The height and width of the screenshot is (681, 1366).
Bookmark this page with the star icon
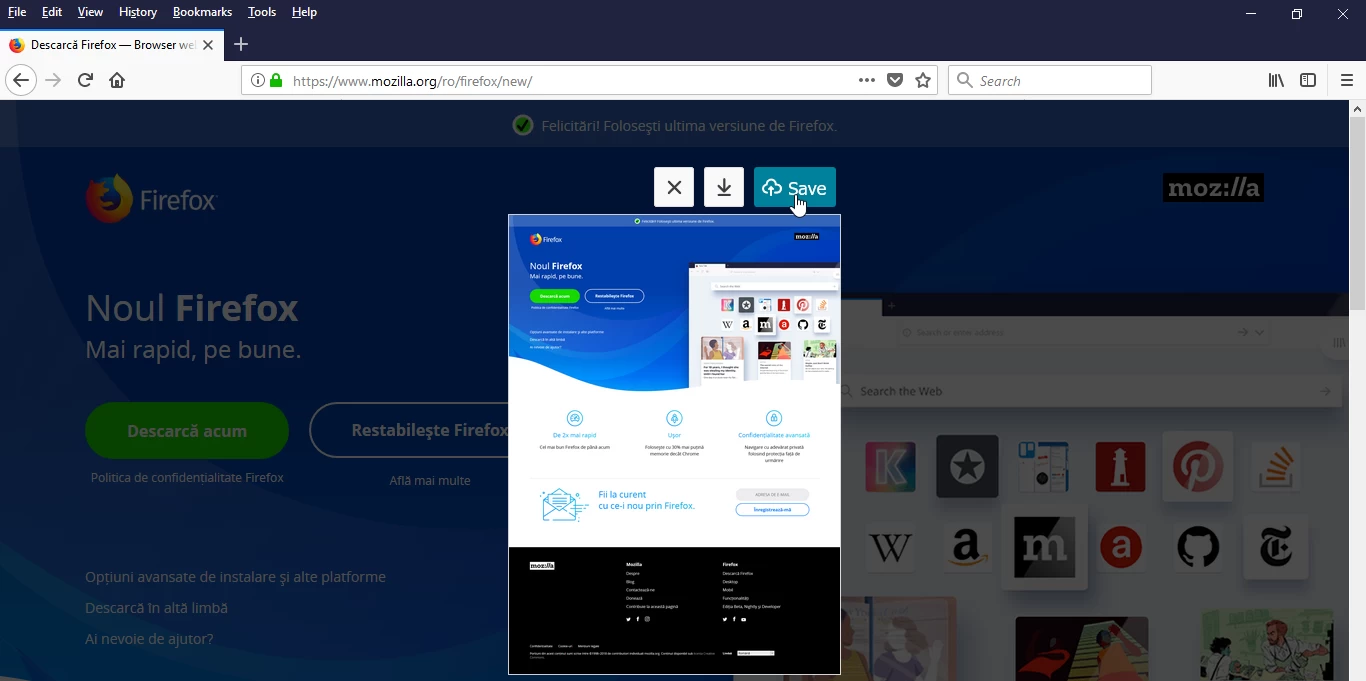(x=923, y=80)
